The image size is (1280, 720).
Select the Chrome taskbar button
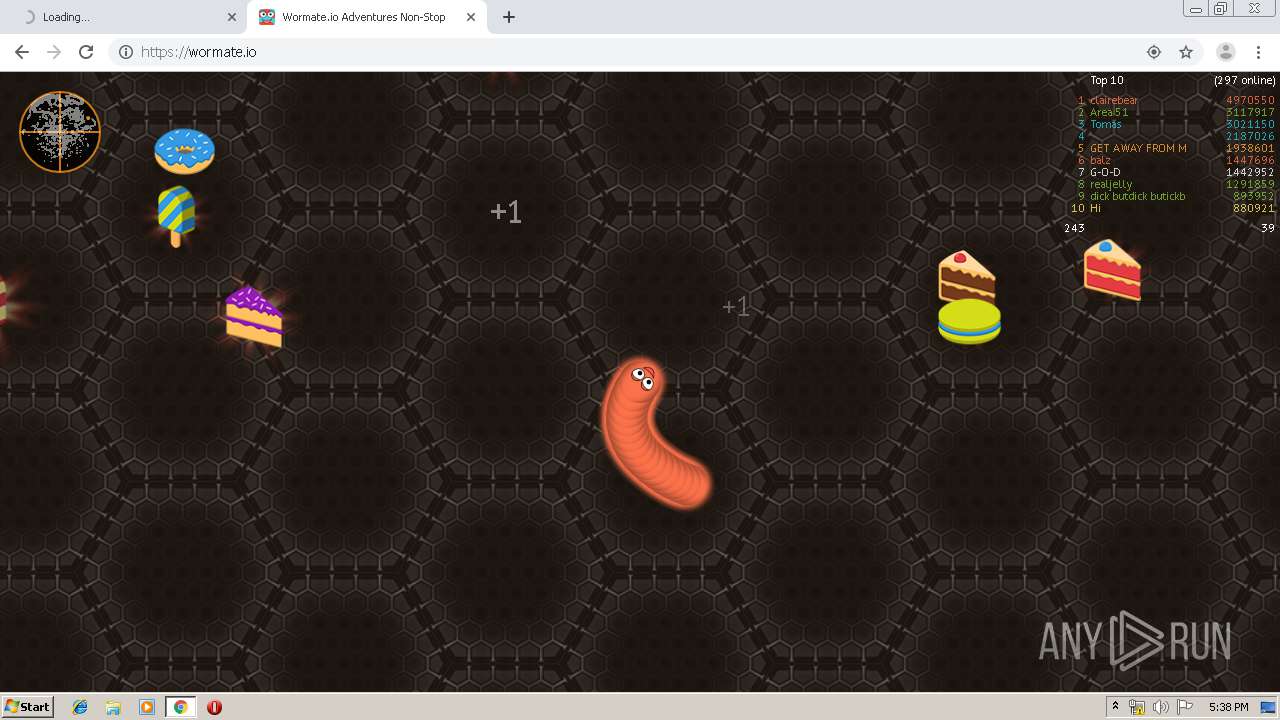tap(180, 707)
